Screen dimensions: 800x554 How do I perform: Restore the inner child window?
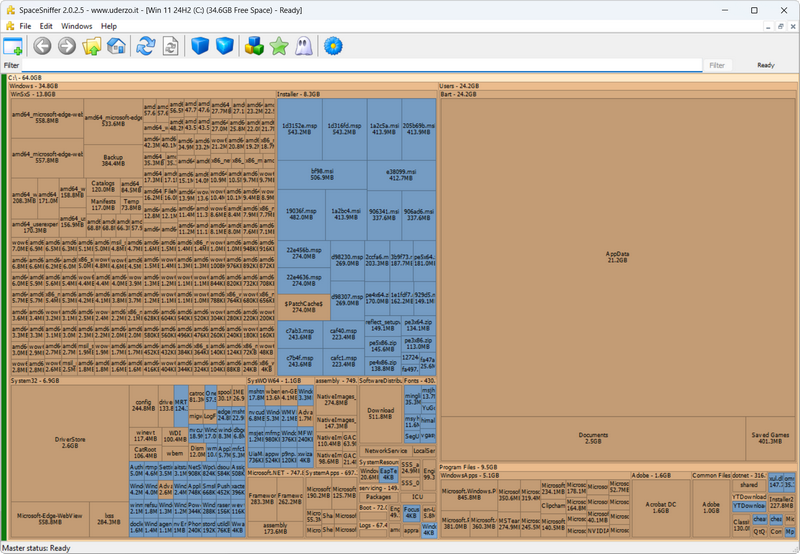(x=781, y=27)
